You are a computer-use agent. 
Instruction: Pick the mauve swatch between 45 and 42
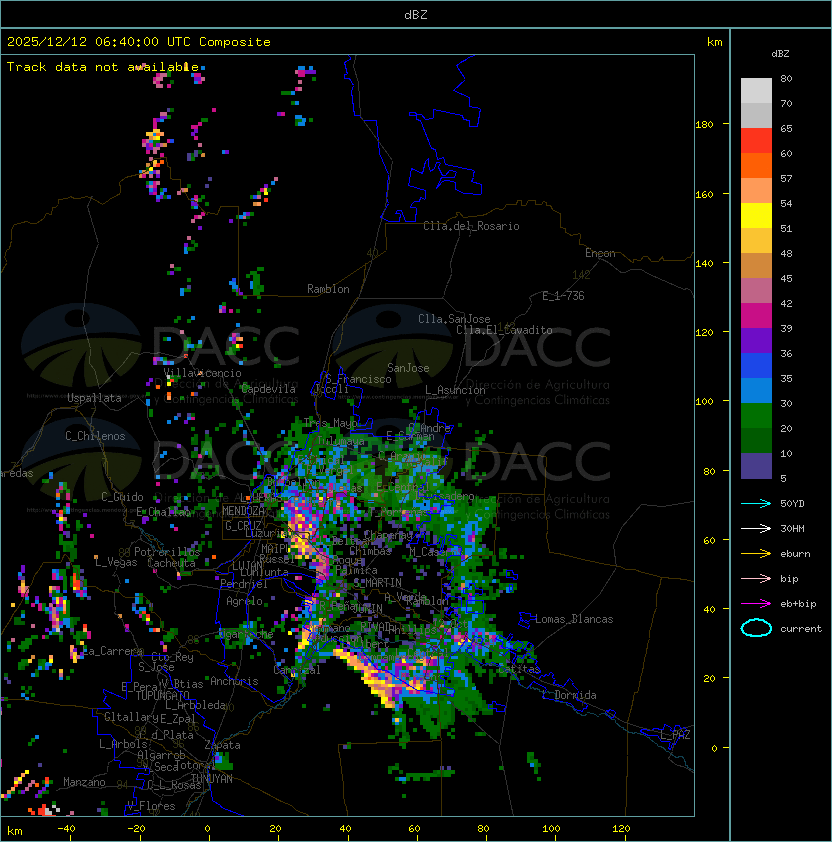(x=756, y=291)
